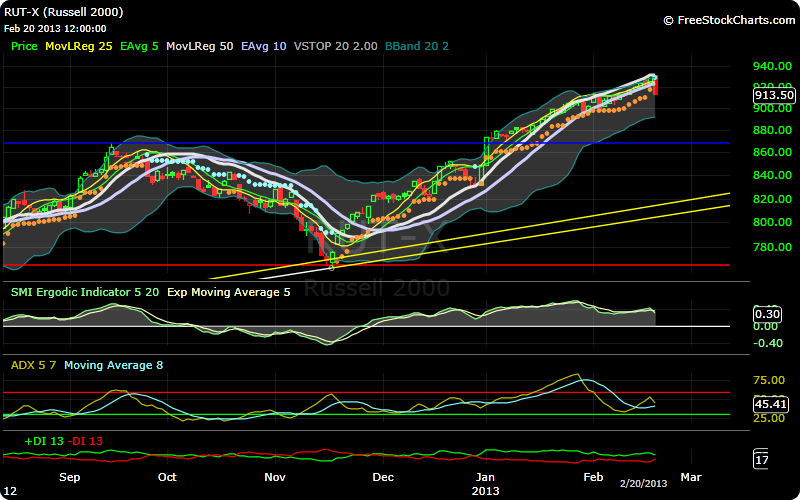This screenshot has height=500, width=800.
Task: Click the Dec month label
Action: pyautogui.click(x=383, y=478)
